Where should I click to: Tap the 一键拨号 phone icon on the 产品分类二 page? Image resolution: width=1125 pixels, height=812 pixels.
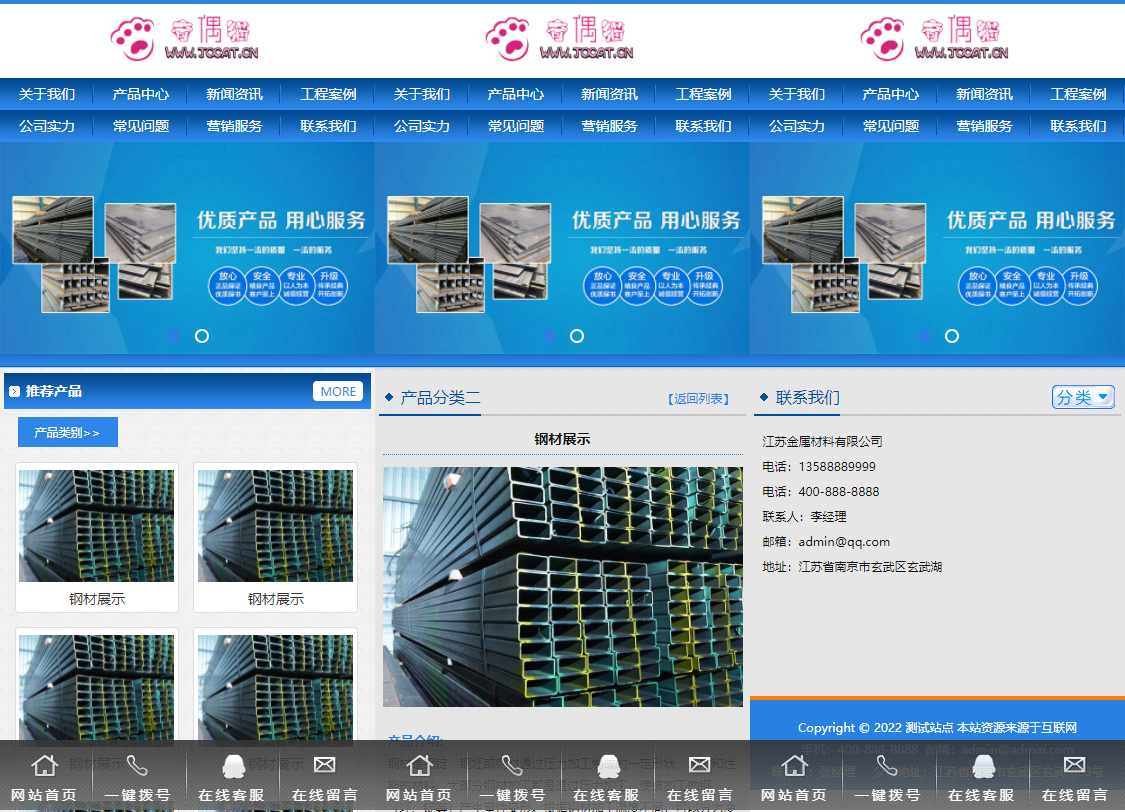pos(512,765)
